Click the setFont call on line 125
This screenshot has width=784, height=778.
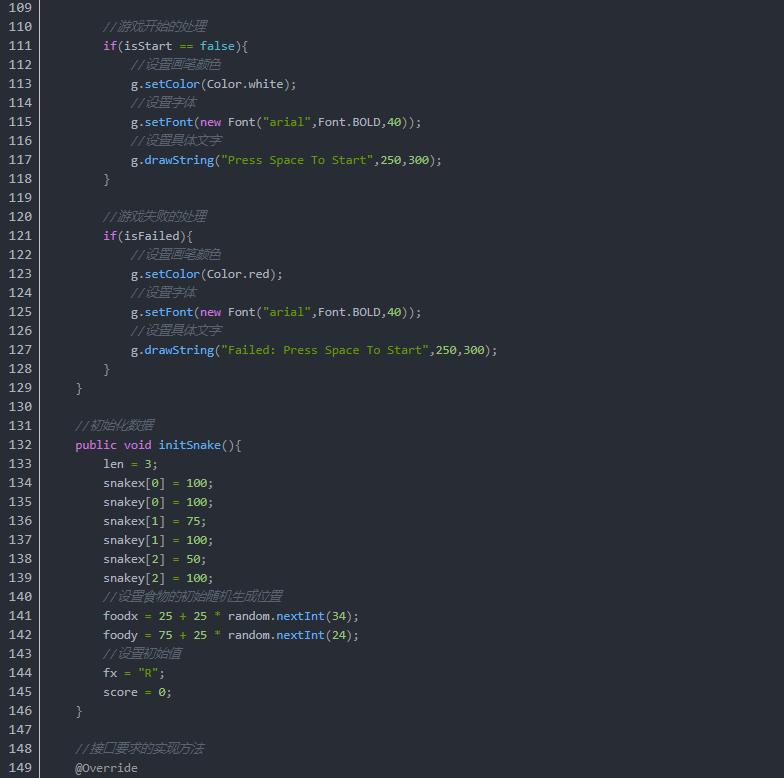[276, 312]
